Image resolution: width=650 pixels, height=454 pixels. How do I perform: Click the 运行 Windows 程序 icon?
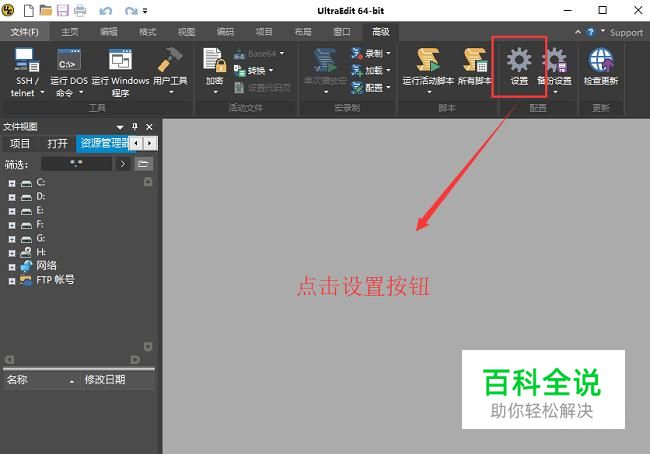[120, 59]
